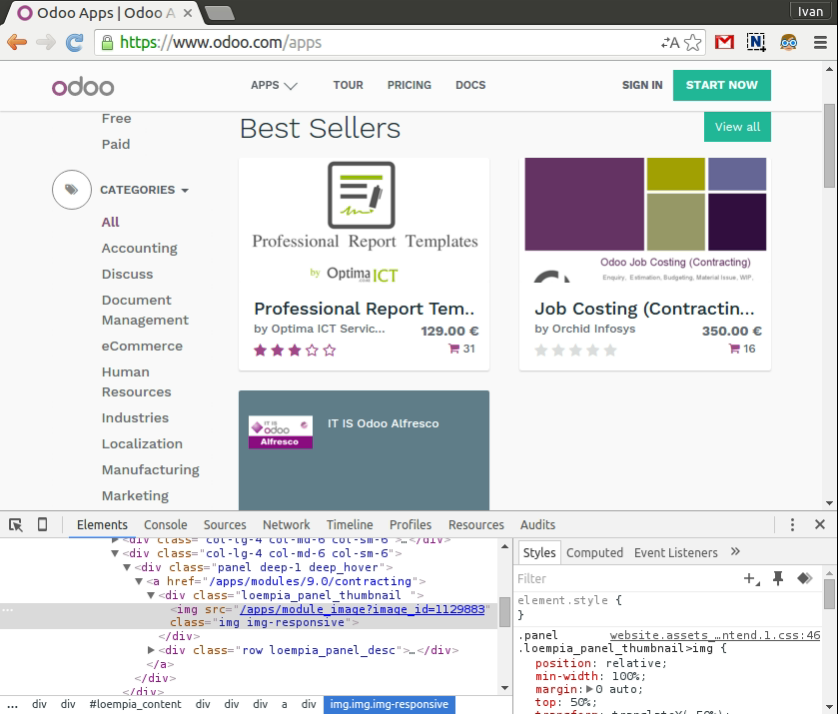838x714 pixels.
Task: Reload the page with refresh icon
Action: click(74, 42)
